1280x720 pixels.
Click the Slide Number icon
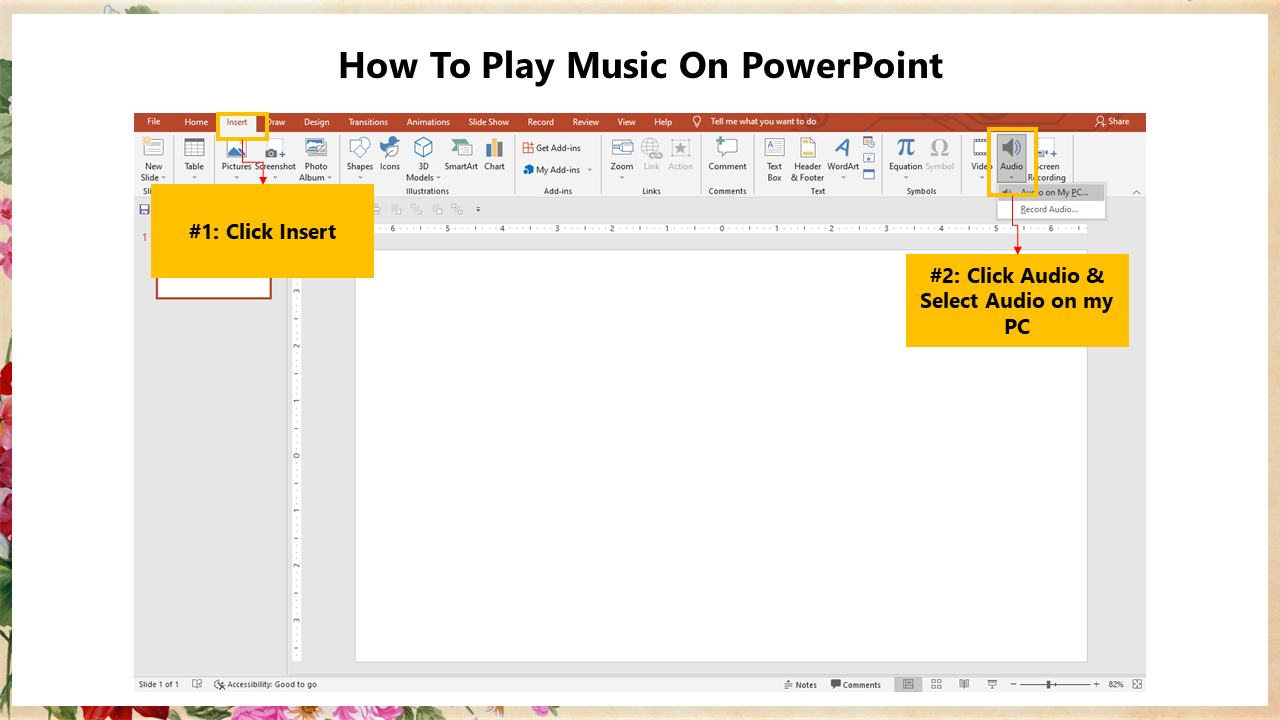[x=868, y=158]
